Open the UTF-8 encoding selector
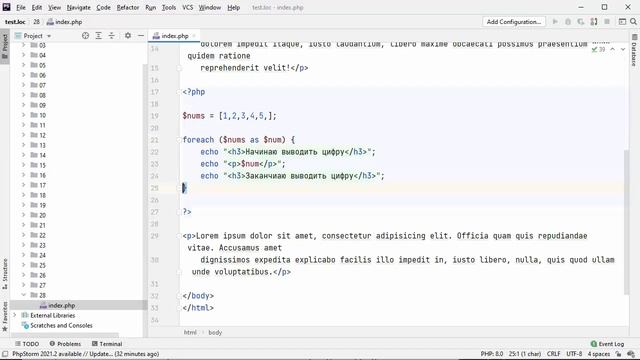The width and height of the screenshot is (640, 360). pos(574,354)
